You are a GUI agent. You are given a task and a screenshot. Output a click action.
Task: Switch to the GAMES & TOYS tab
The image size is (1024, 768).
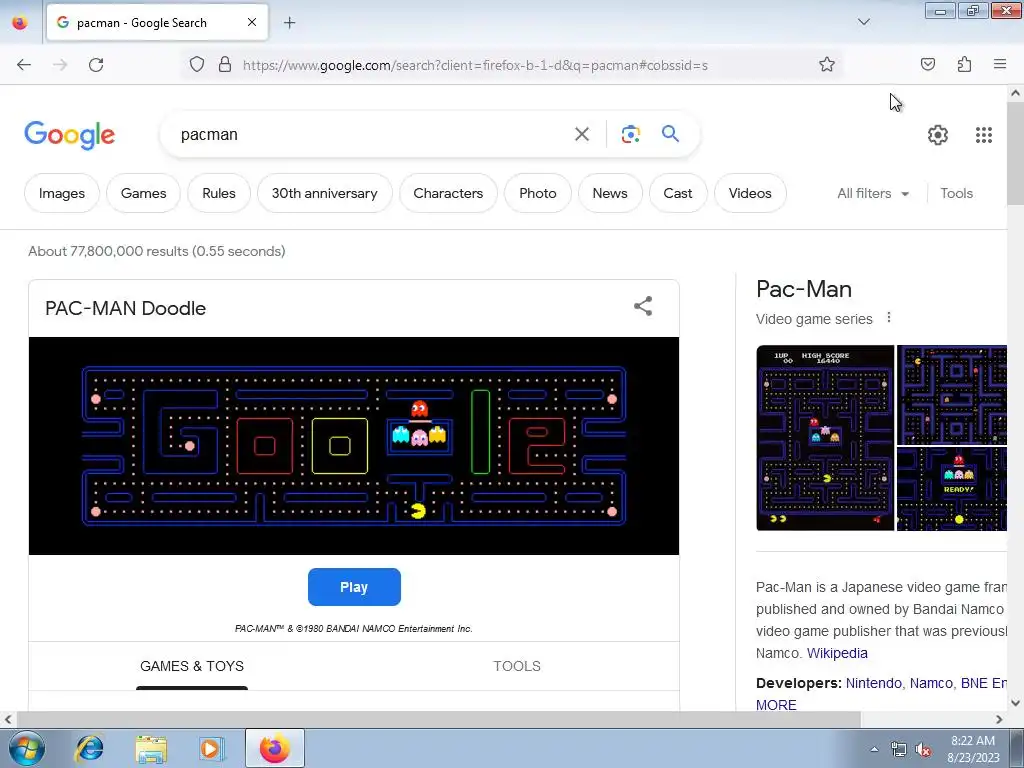(x=192, y=666)
